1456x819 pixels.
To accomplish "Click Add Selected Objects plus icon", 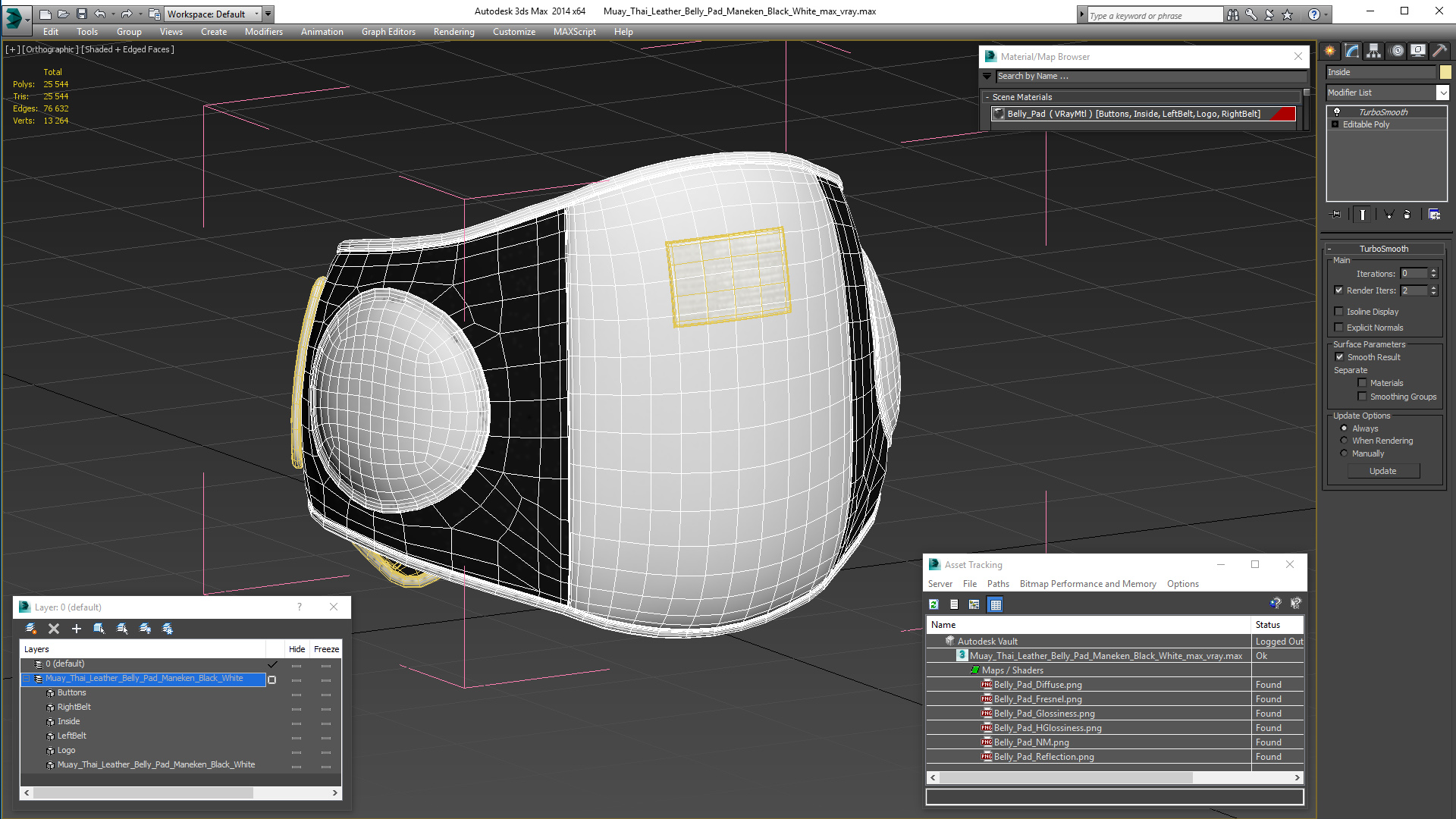I will click(76, 629).
